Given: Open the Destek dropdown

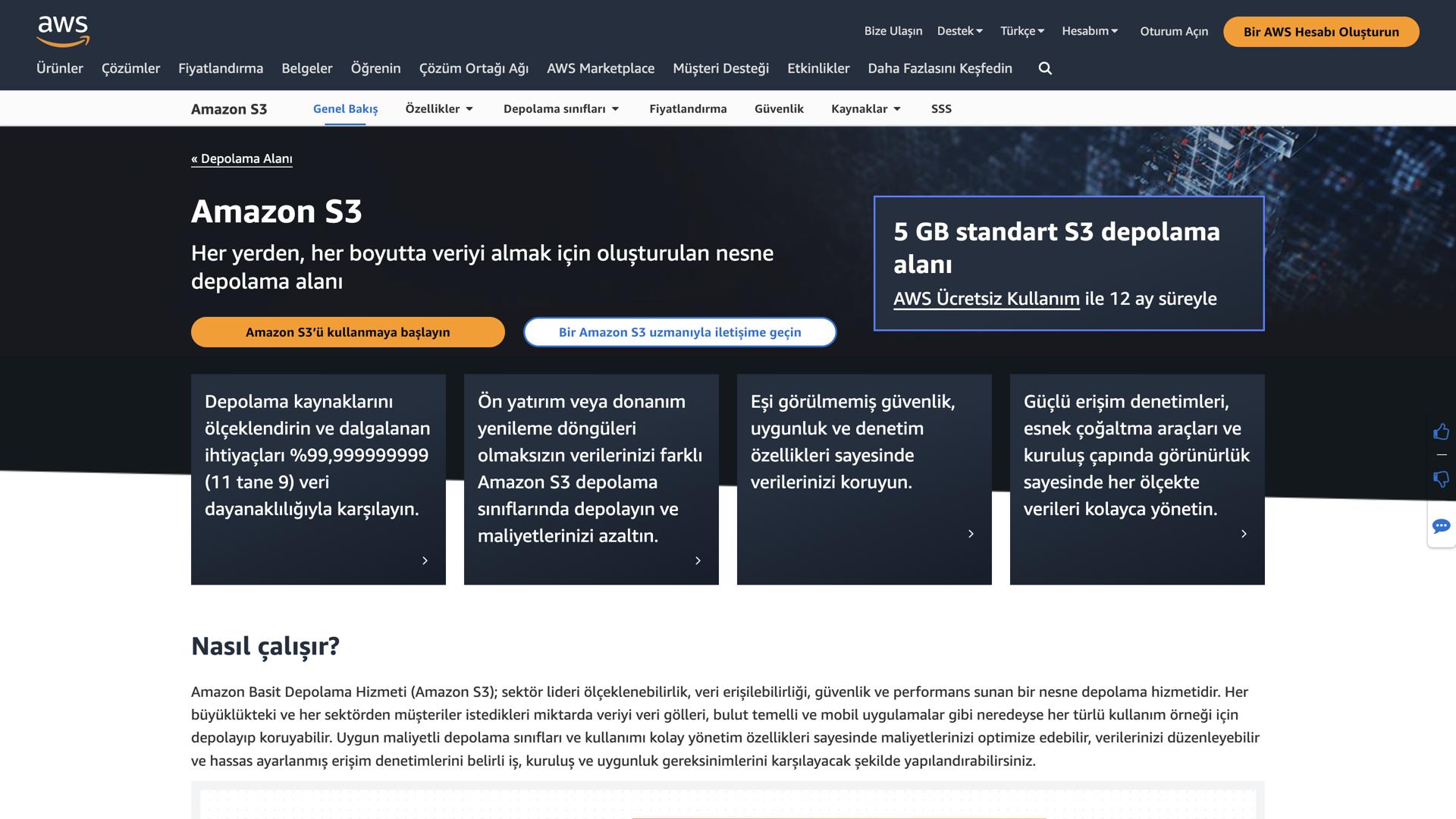Looking at the screenshot, I should [960, 30].
